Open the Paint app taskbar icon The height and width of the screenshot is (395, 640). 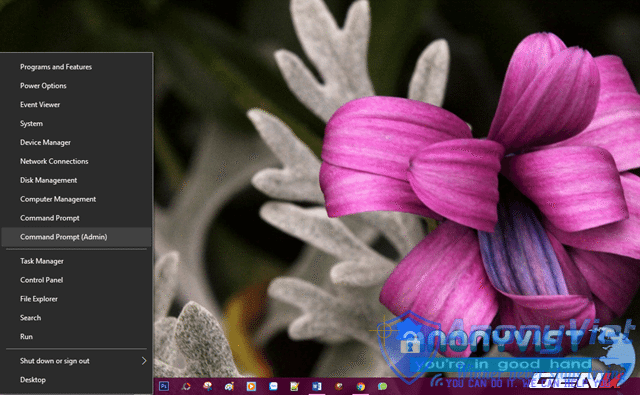coord(229,386)
